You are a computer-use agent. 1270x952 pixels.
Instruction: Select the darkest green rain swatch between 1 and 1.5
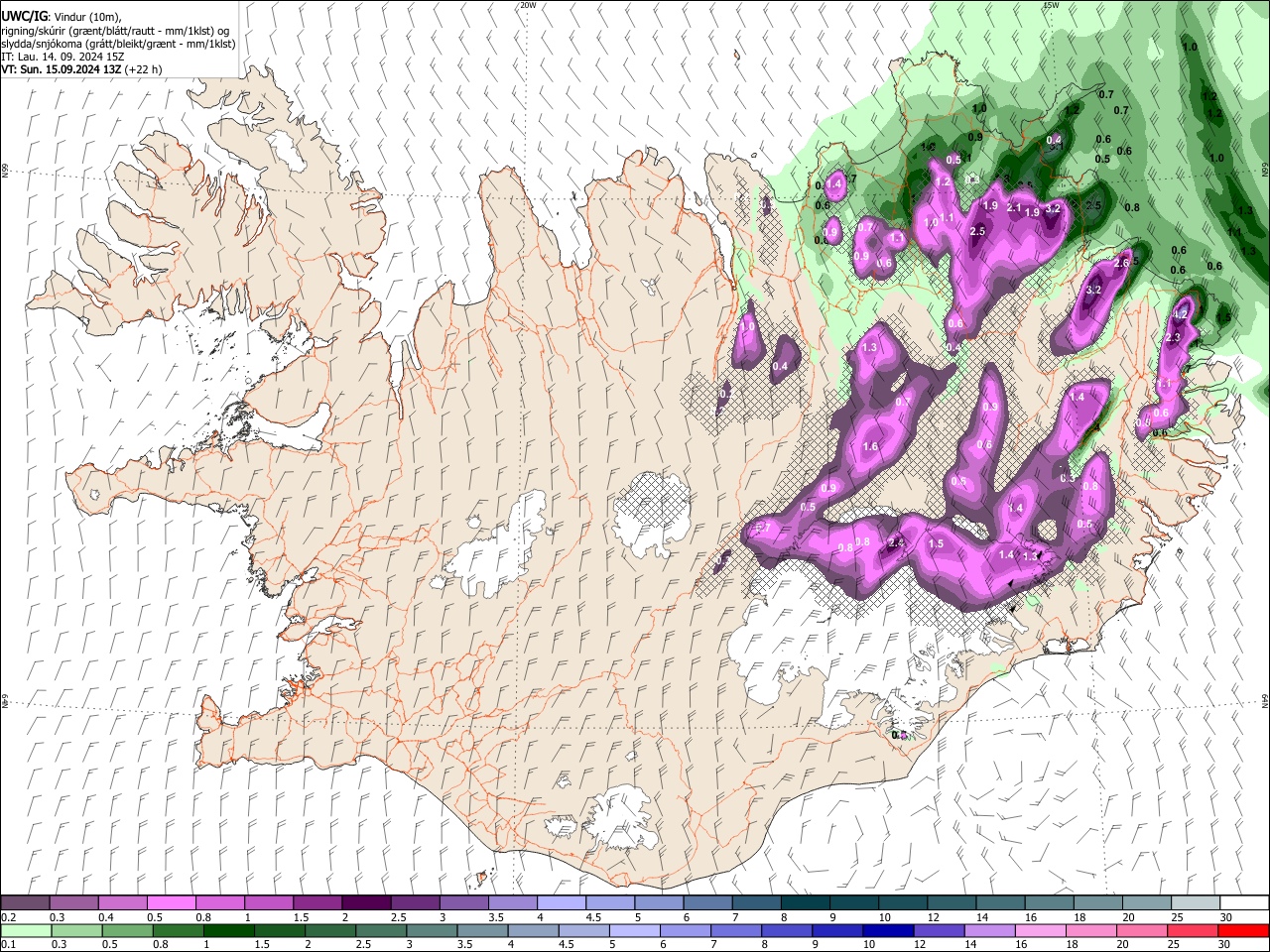click(x=228, y=930)
